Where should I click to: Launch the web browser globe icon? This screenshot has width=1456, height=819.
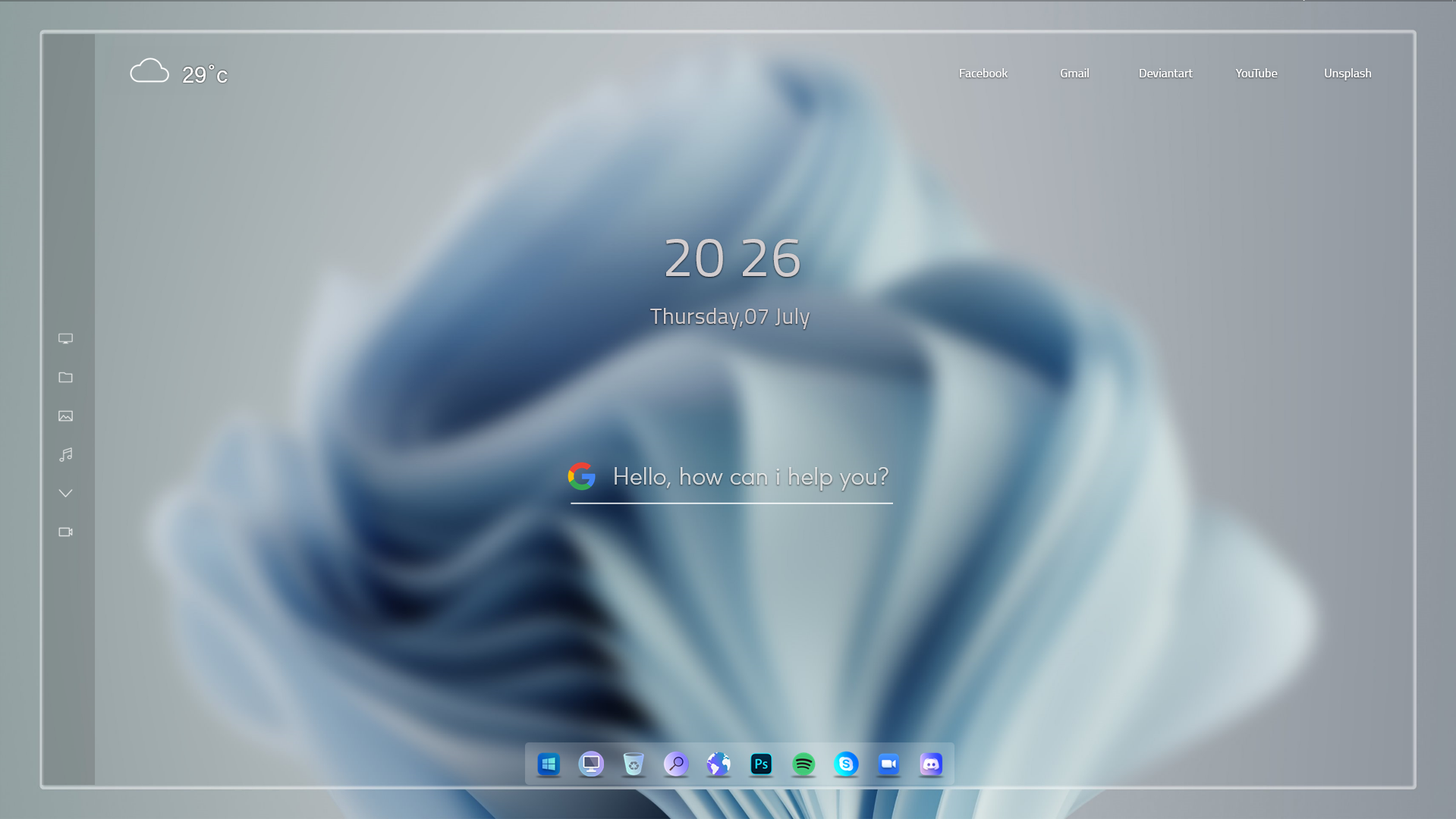pos(719,764)
